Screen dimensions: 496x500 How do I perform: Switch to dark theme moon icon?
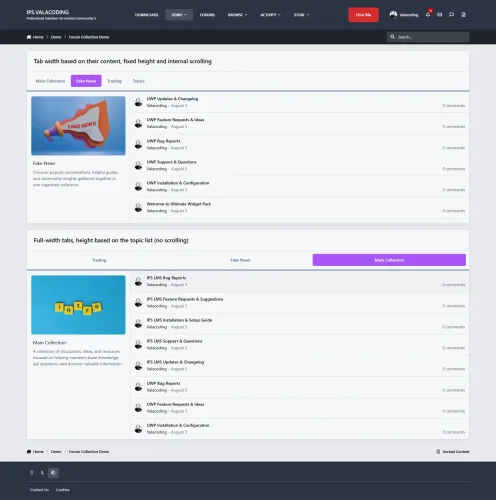42,472
